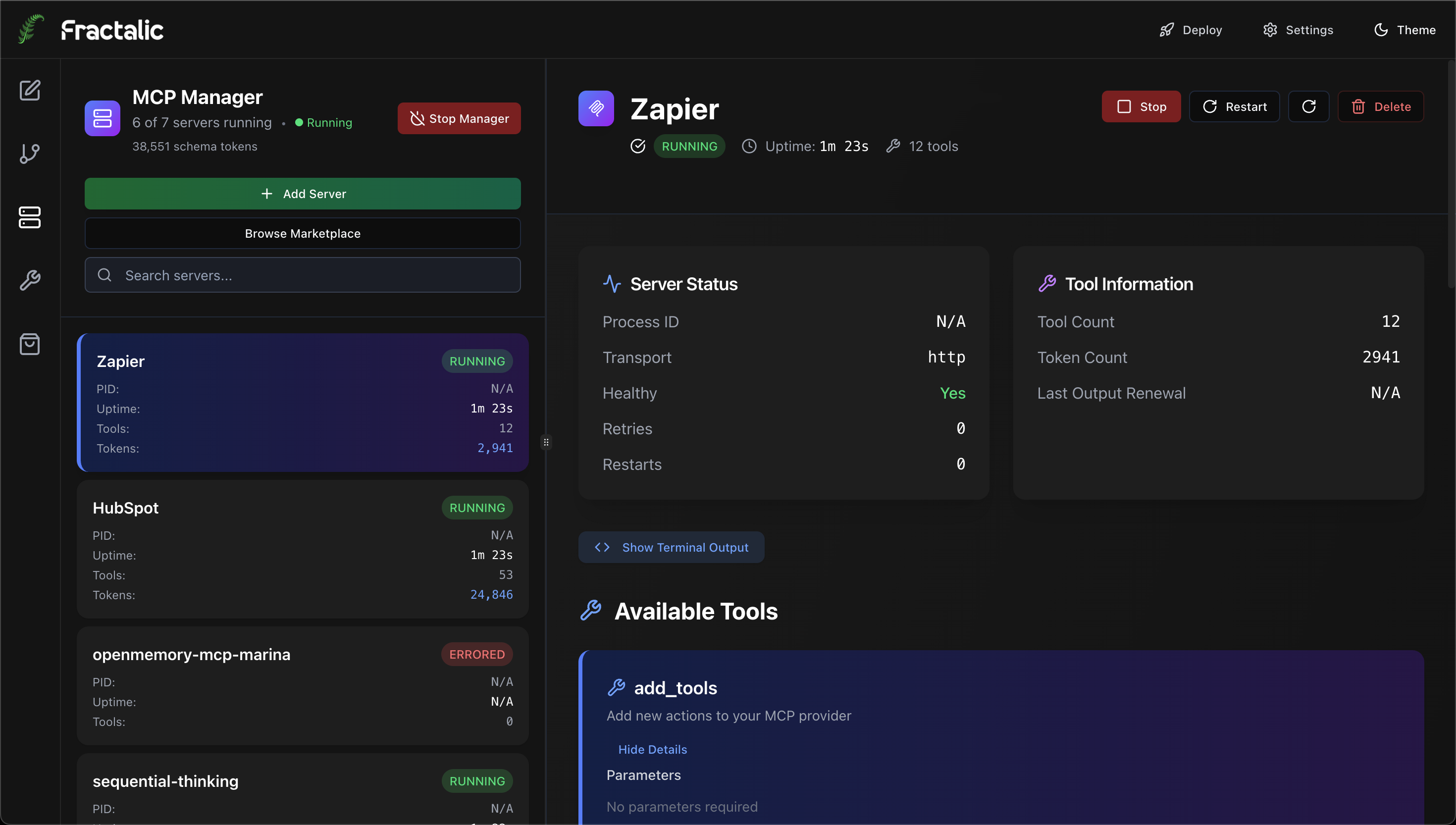This screenshot has width=1456, height=825.
Task: Select the openmemory-mcp-marina server card
Action: pos(303,686)
